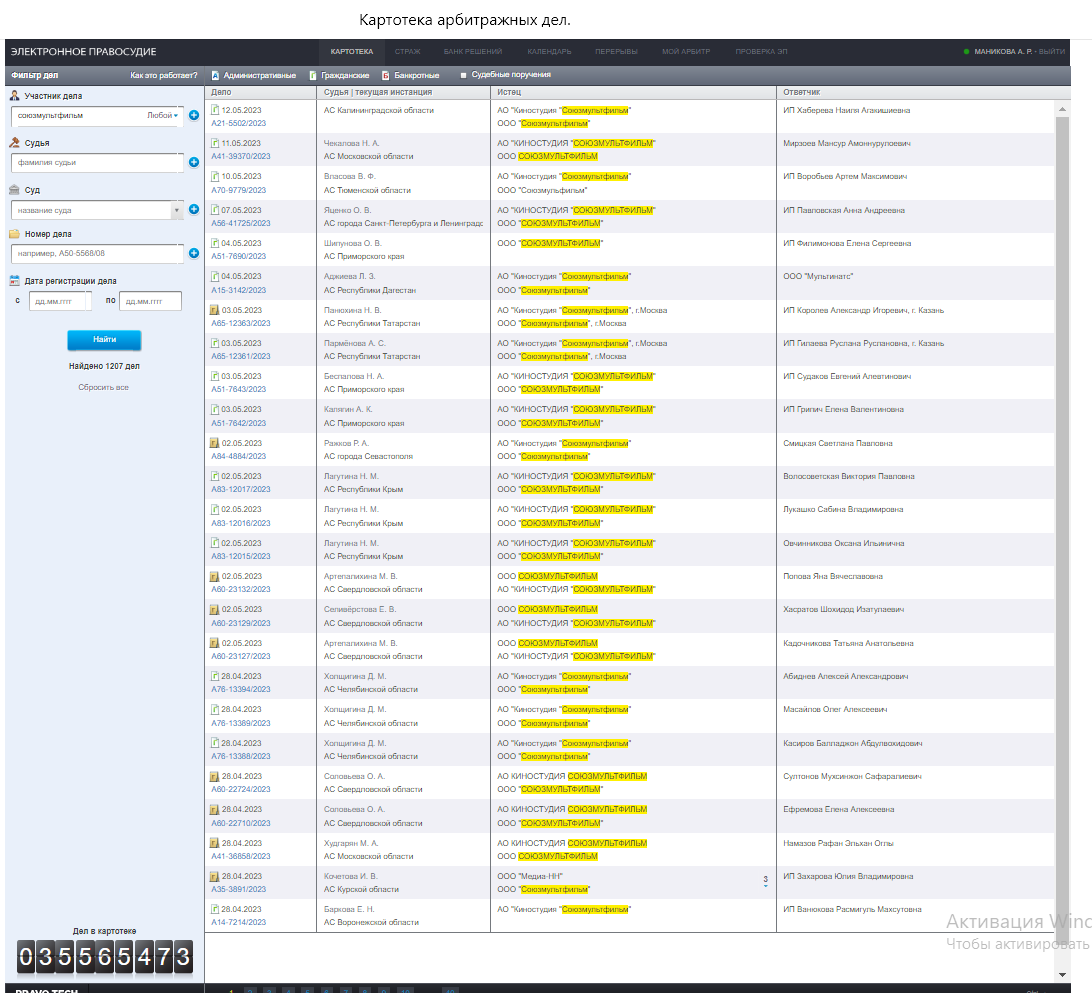Open case link A41-39370/2023
Screen dimensions: 1092x993
pyautogui.click(x=241, y=157)
